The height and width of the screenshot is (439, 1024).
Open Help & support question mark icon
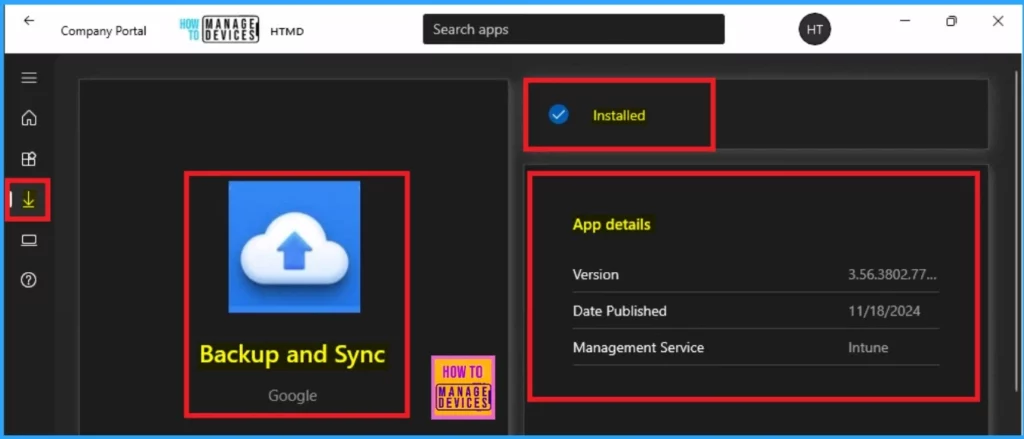[x=29, y=280]
